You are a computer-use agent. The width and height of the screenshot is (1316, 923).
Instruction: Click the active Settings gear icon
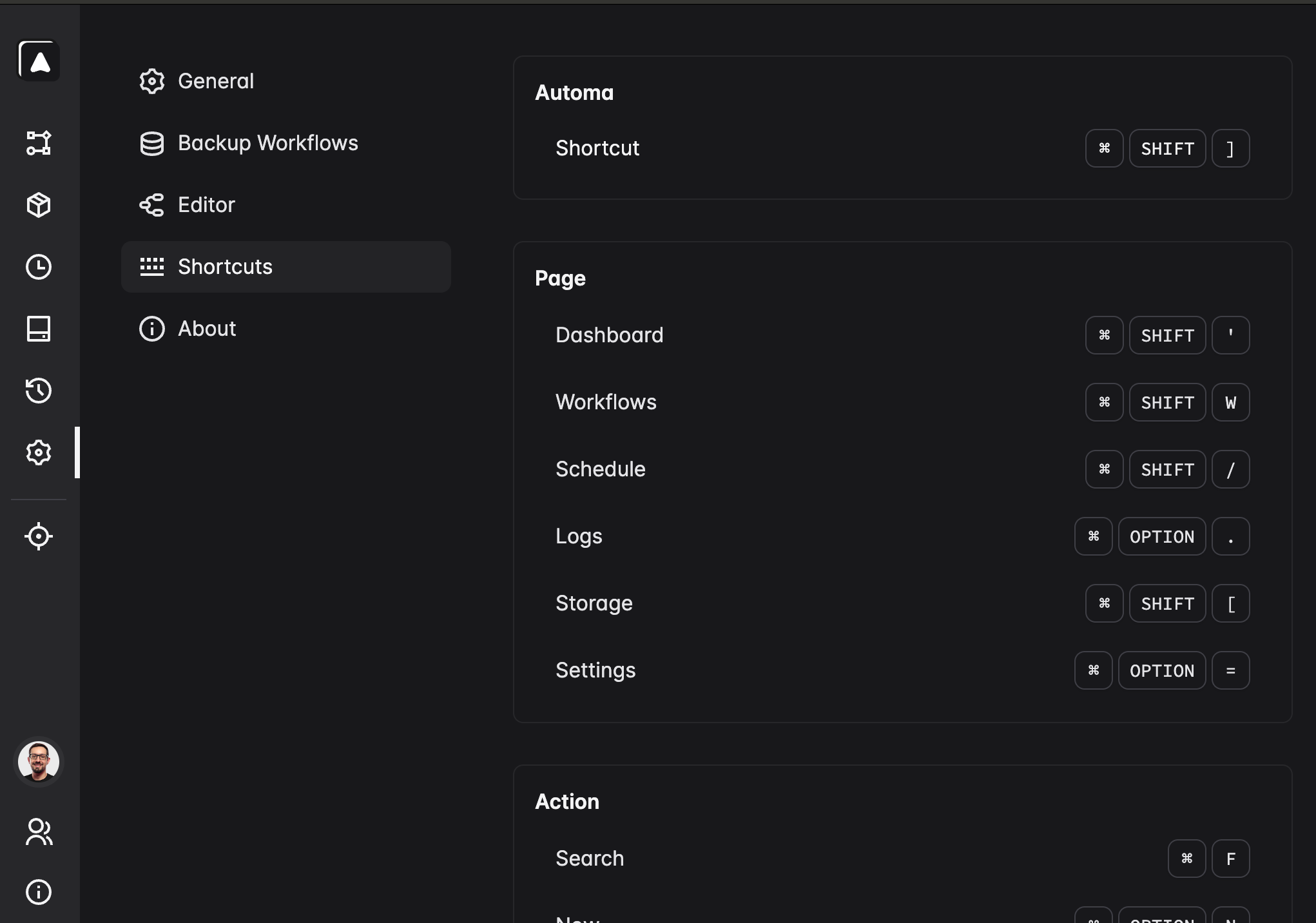(39, 452)
